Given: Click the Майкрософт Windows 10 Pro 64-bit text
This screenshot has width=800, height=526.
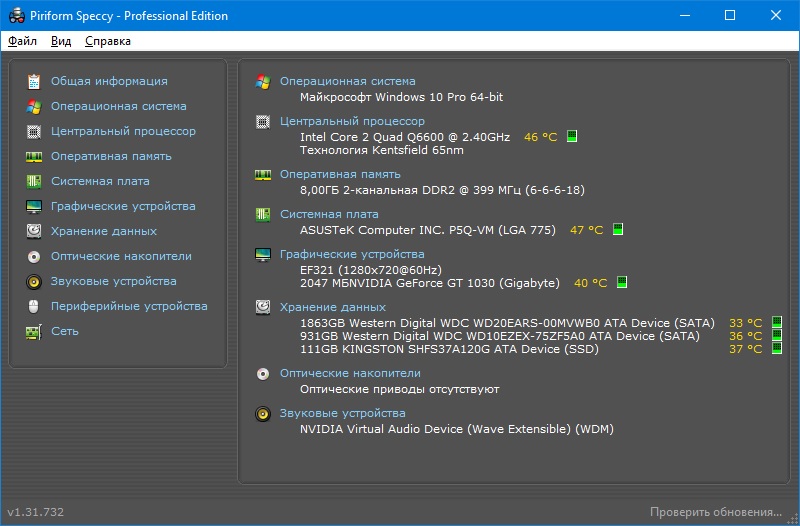Looking at the screenshot, I should pos(402,97).
